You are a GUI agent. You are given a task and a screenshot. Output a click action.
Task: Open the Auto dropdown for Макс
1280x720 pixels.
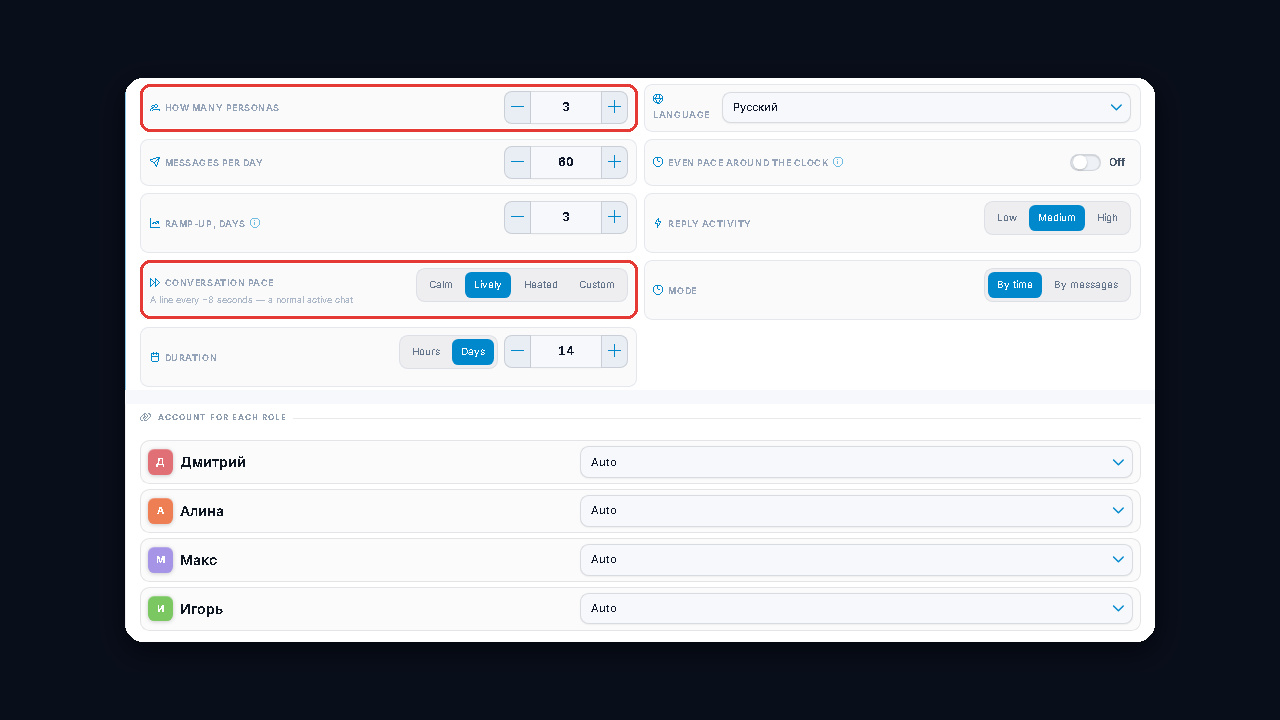856,560
